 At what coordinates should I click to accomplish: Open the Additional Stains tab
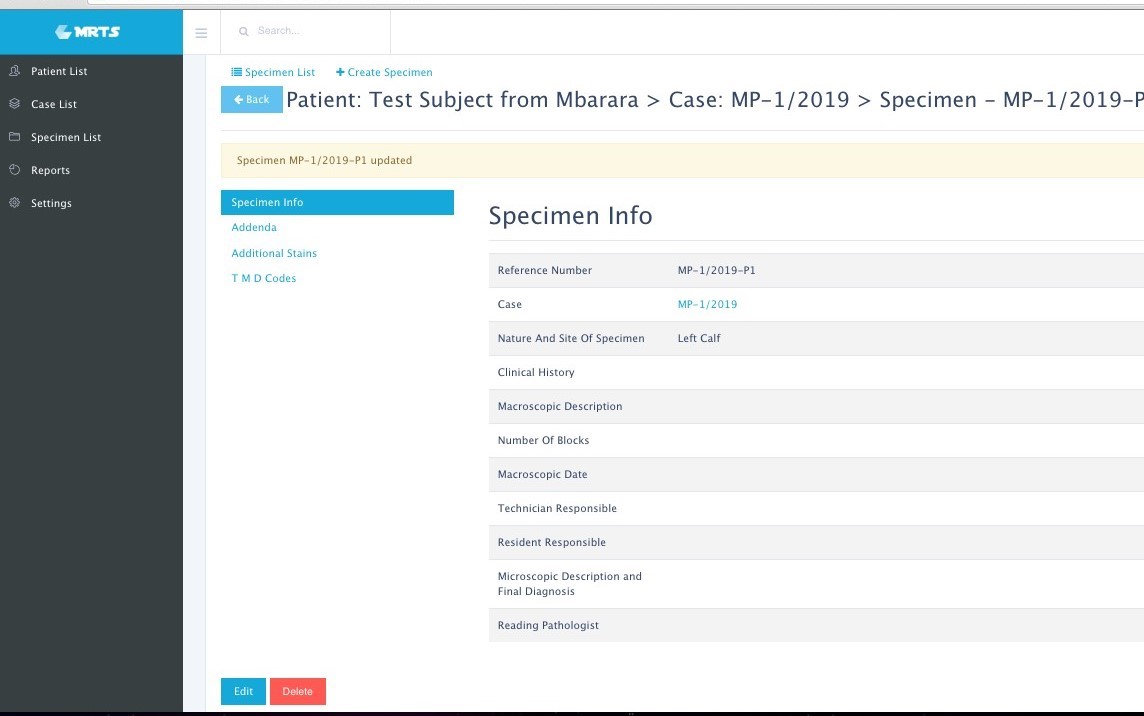pyautogui.click(x=274, y=253)
